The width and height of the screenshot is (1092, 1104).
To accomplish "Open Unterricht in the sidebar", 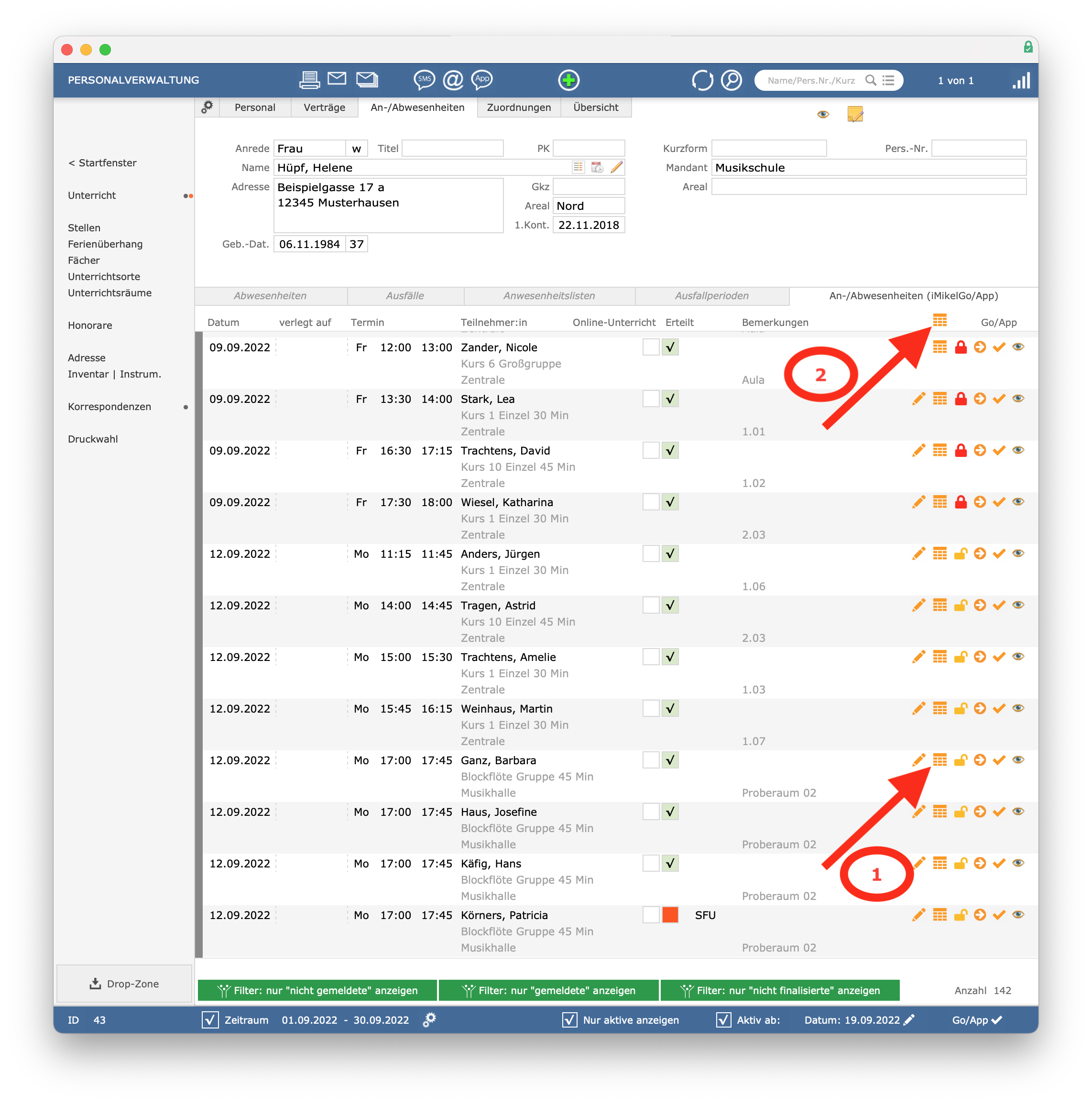I will point(92,195).
